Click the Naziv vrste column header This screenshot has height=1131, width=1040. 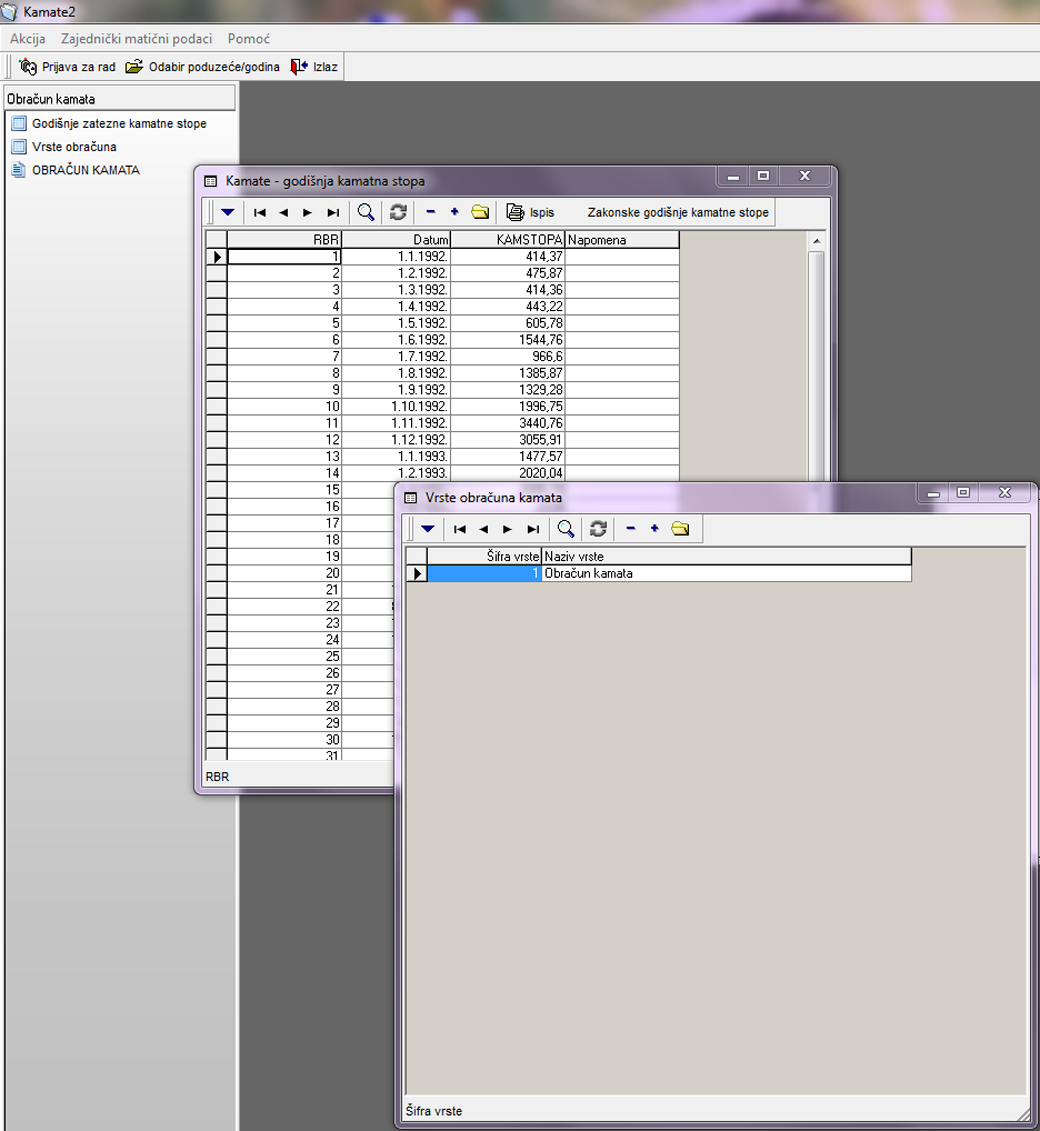click(727, 556)
